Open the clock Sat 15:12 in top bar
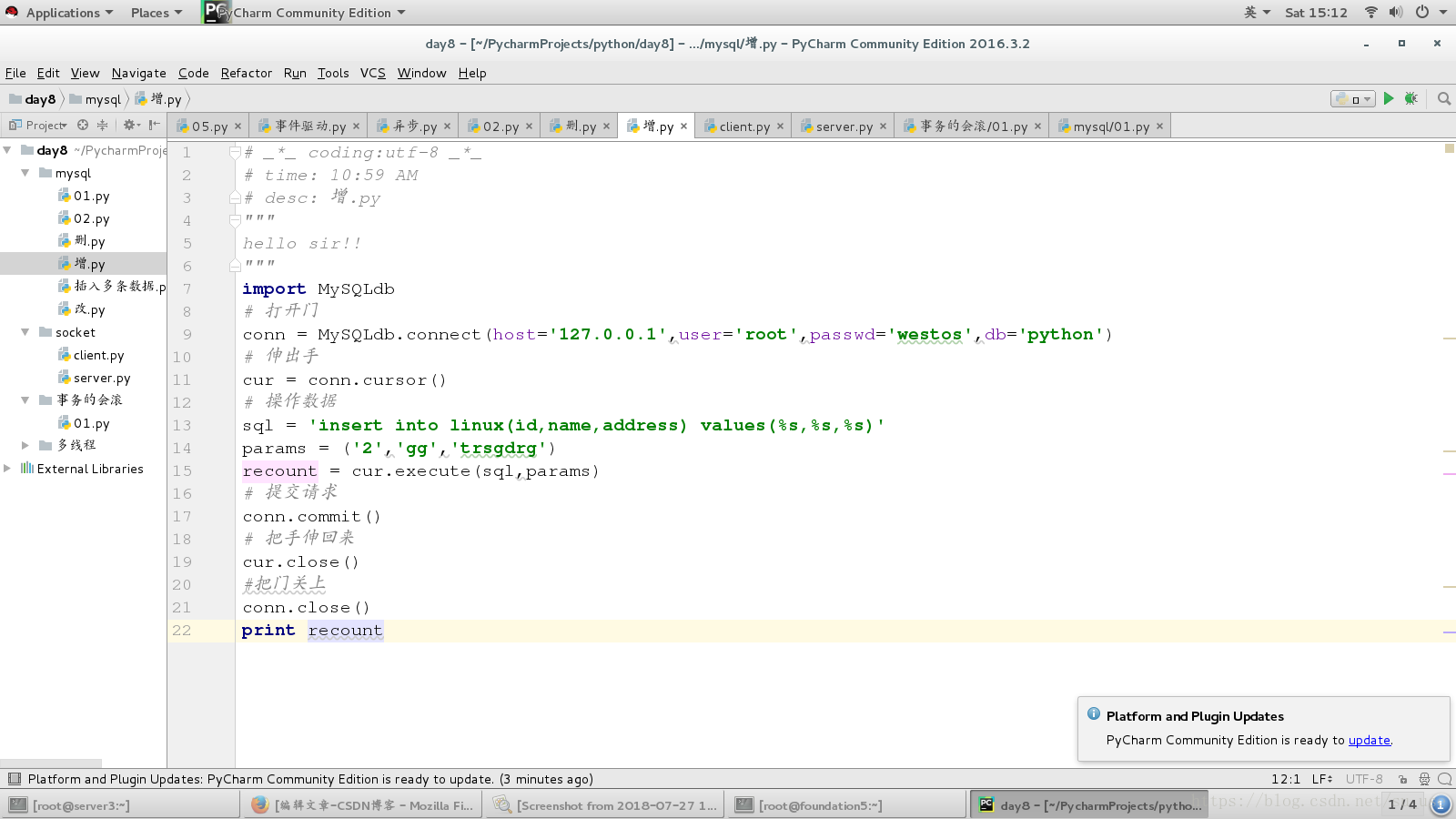The height and width of the screenshot is (819, 1456). [1316, 13]
